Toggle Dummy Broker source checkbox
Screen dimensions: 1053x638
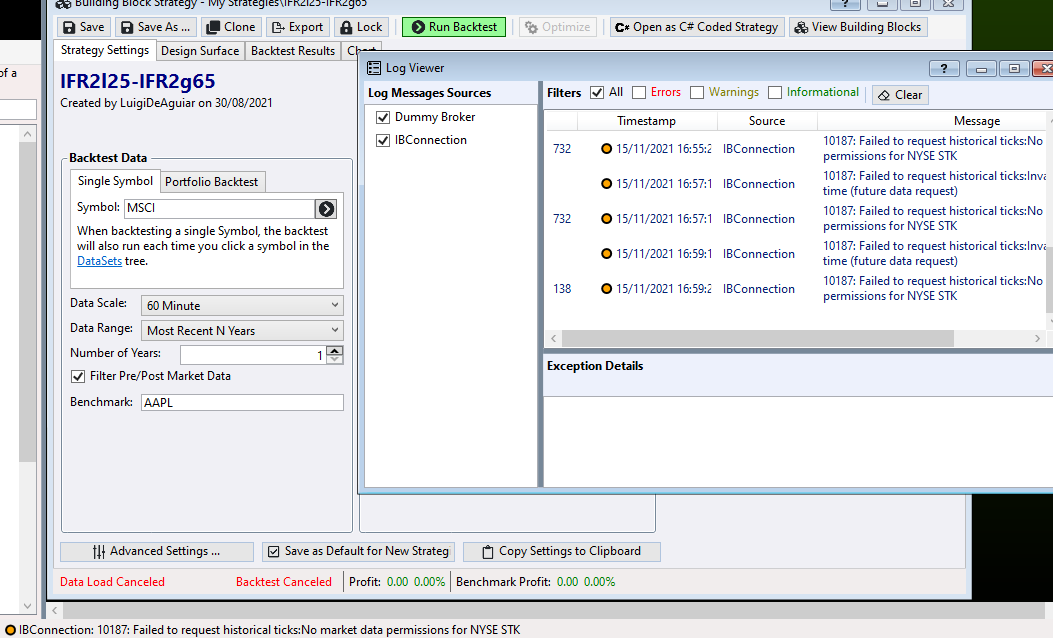click(383, 118)
